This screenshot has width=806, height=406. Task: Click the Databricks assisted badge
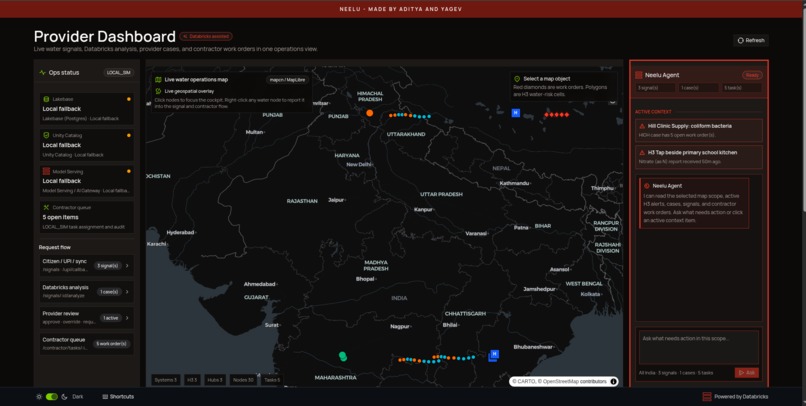pyautogui.click(x=206, y=36)
